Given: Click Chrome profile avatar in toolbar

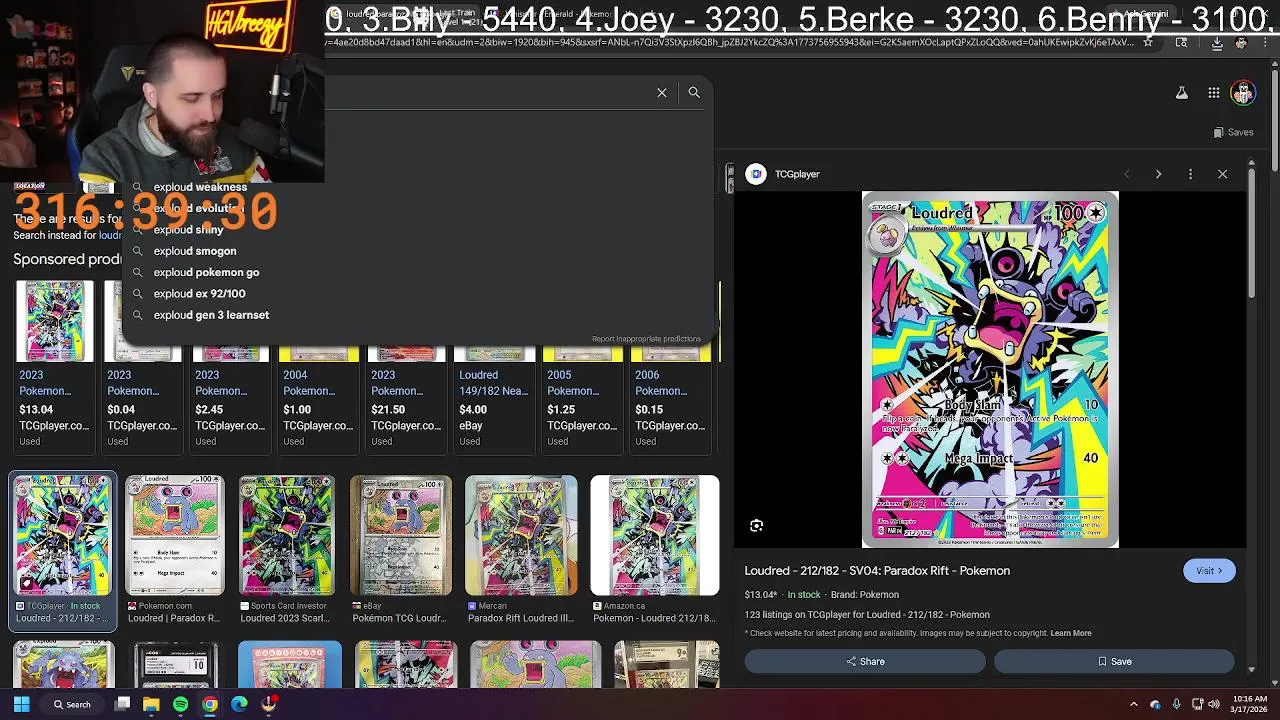Looking at the screenshot, I should pyautogui.click(x=1242, y=43).
